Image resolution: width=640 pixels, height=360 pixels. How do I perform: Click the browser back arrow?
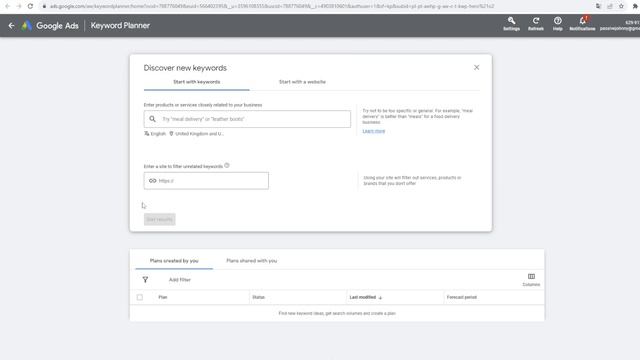[x=7, y=6]
